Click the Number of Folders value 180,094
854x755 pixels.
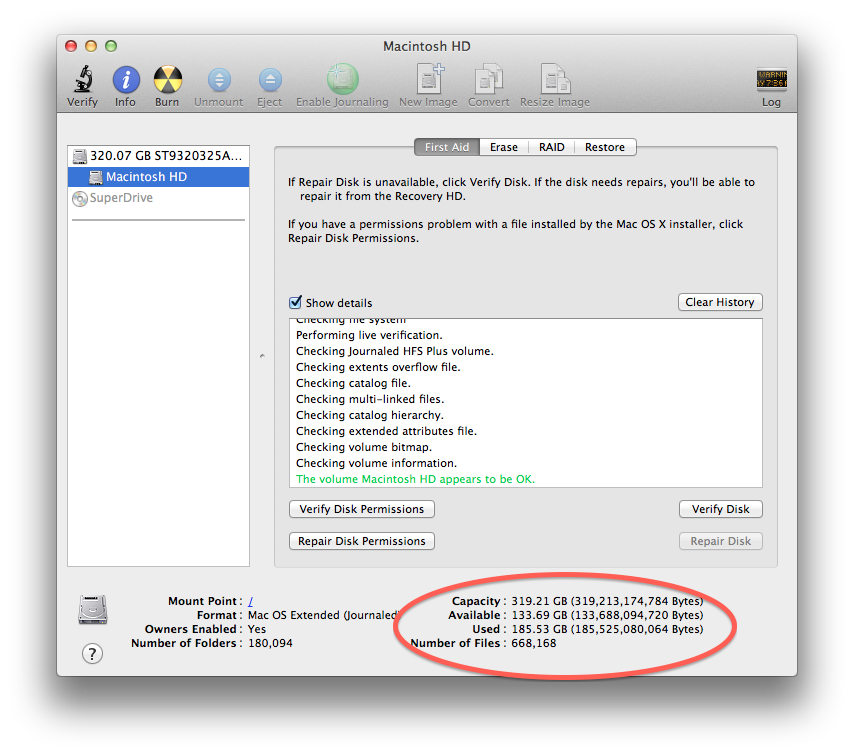(270, 643)
